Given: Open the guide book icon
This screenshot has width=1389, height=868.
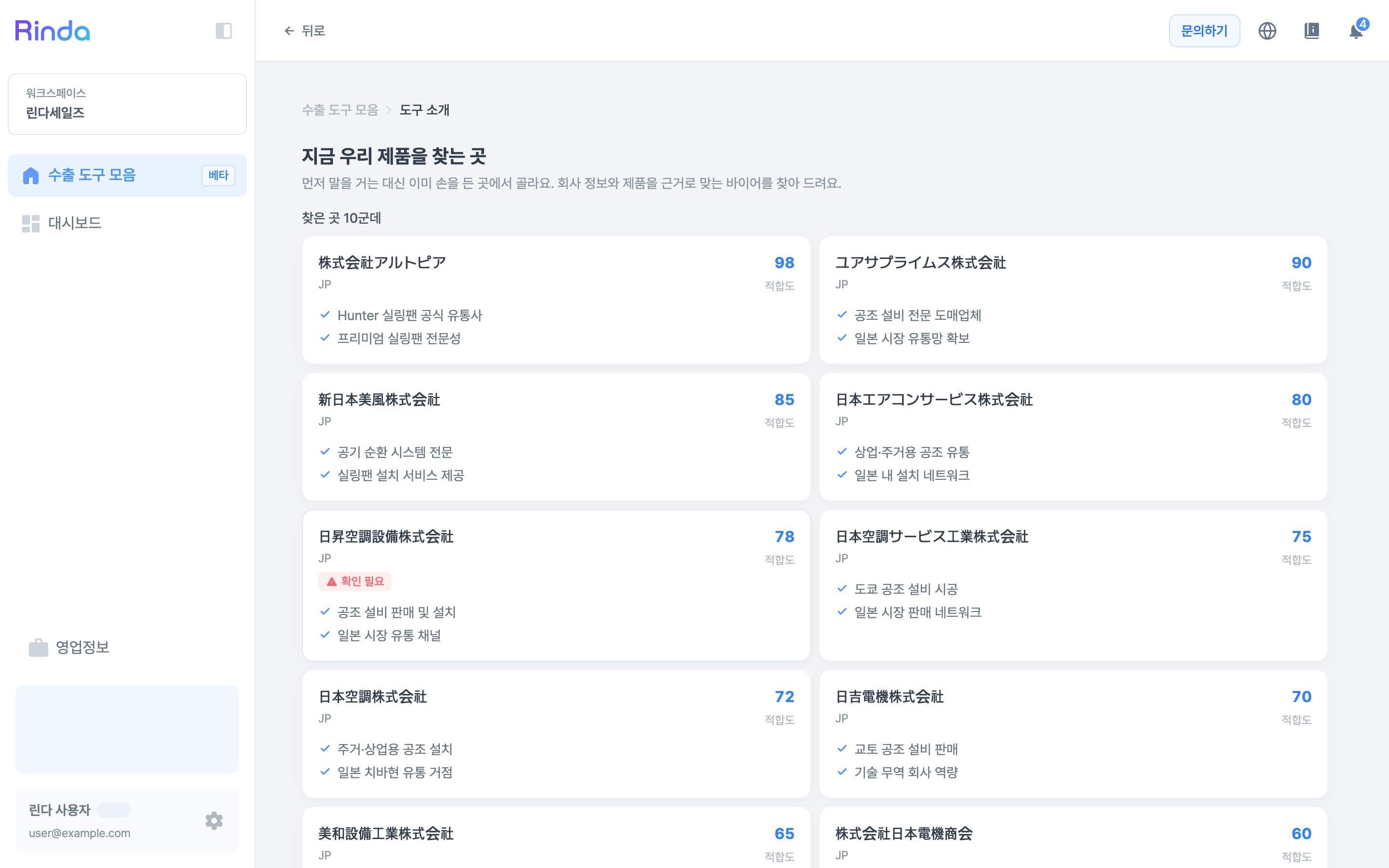Looking at the screenshot, I should [1311, 30].
